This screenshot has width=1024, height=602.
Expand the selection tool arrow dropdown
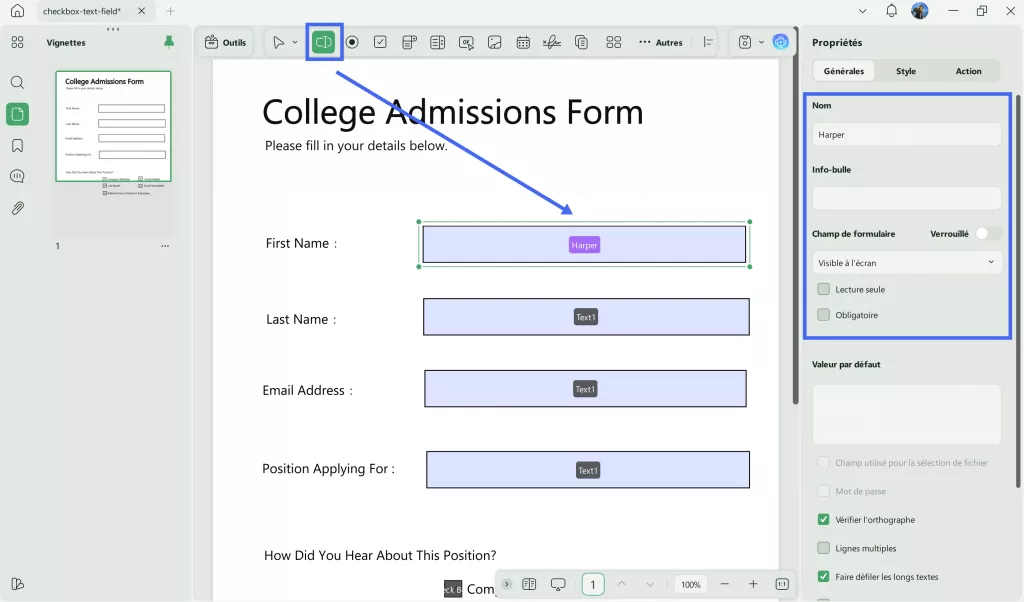tap(295, 42)
